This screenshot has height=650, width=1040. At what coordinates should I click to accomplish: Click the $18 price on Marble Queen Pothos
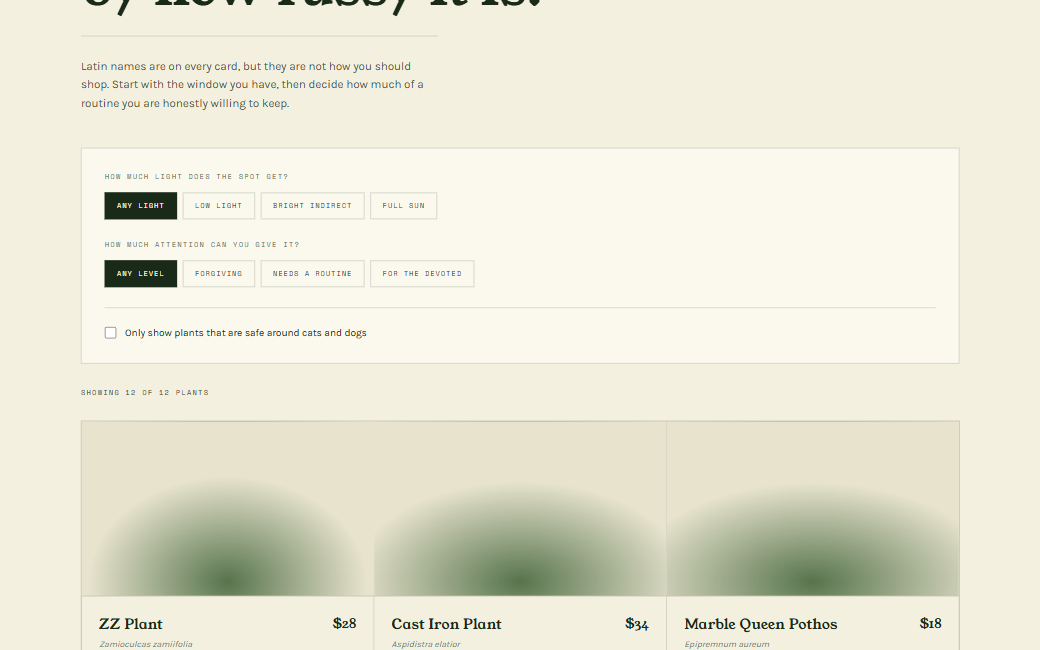pyautogui.click(x=931, y=623)
